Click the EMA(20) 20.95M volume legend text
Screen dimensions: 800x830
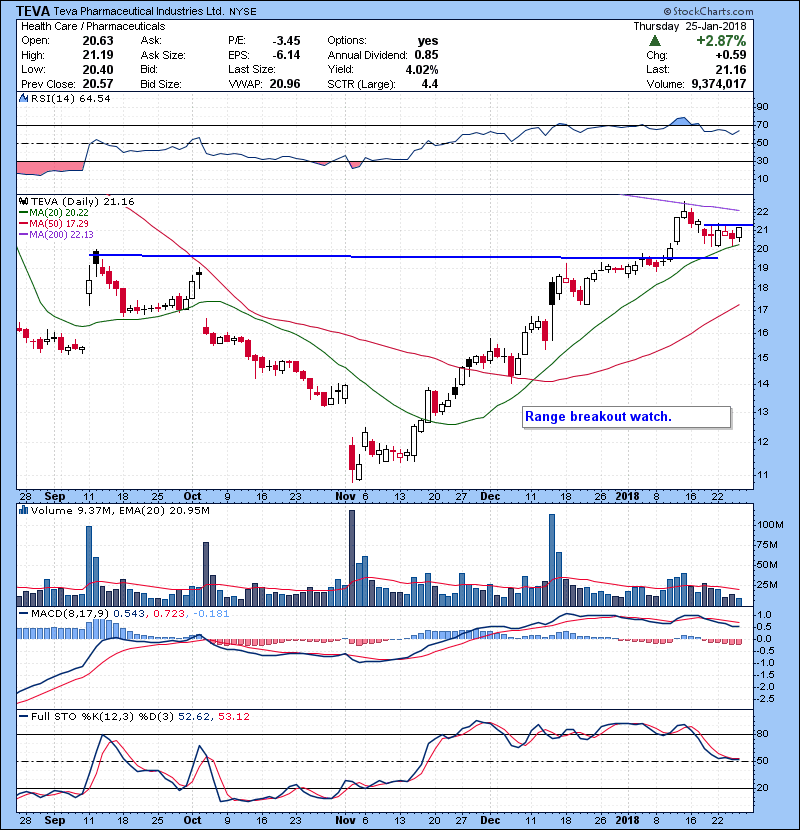point(164,510)
